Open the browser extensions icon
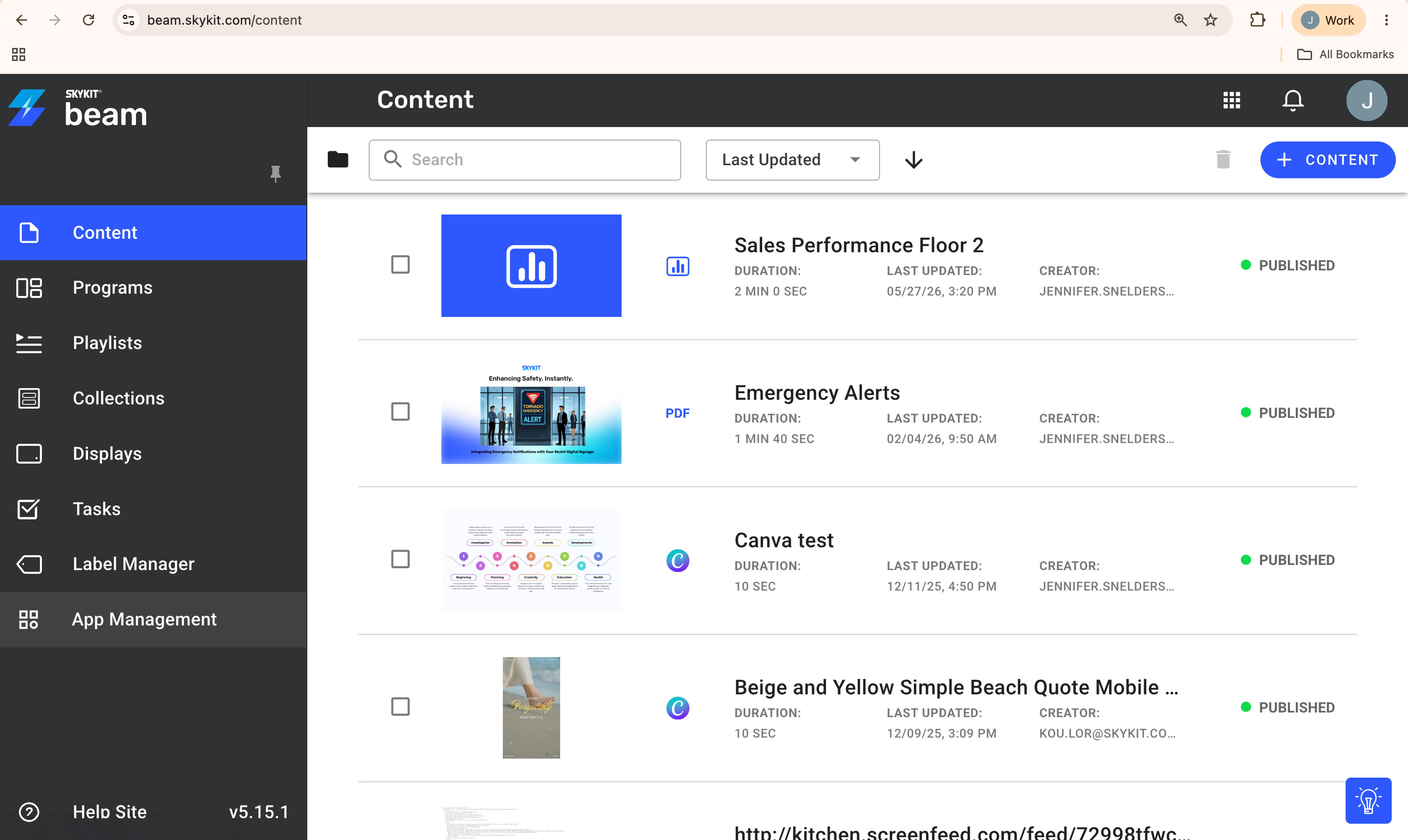This screenshot has width=1408, height=840. point(1258,20)
